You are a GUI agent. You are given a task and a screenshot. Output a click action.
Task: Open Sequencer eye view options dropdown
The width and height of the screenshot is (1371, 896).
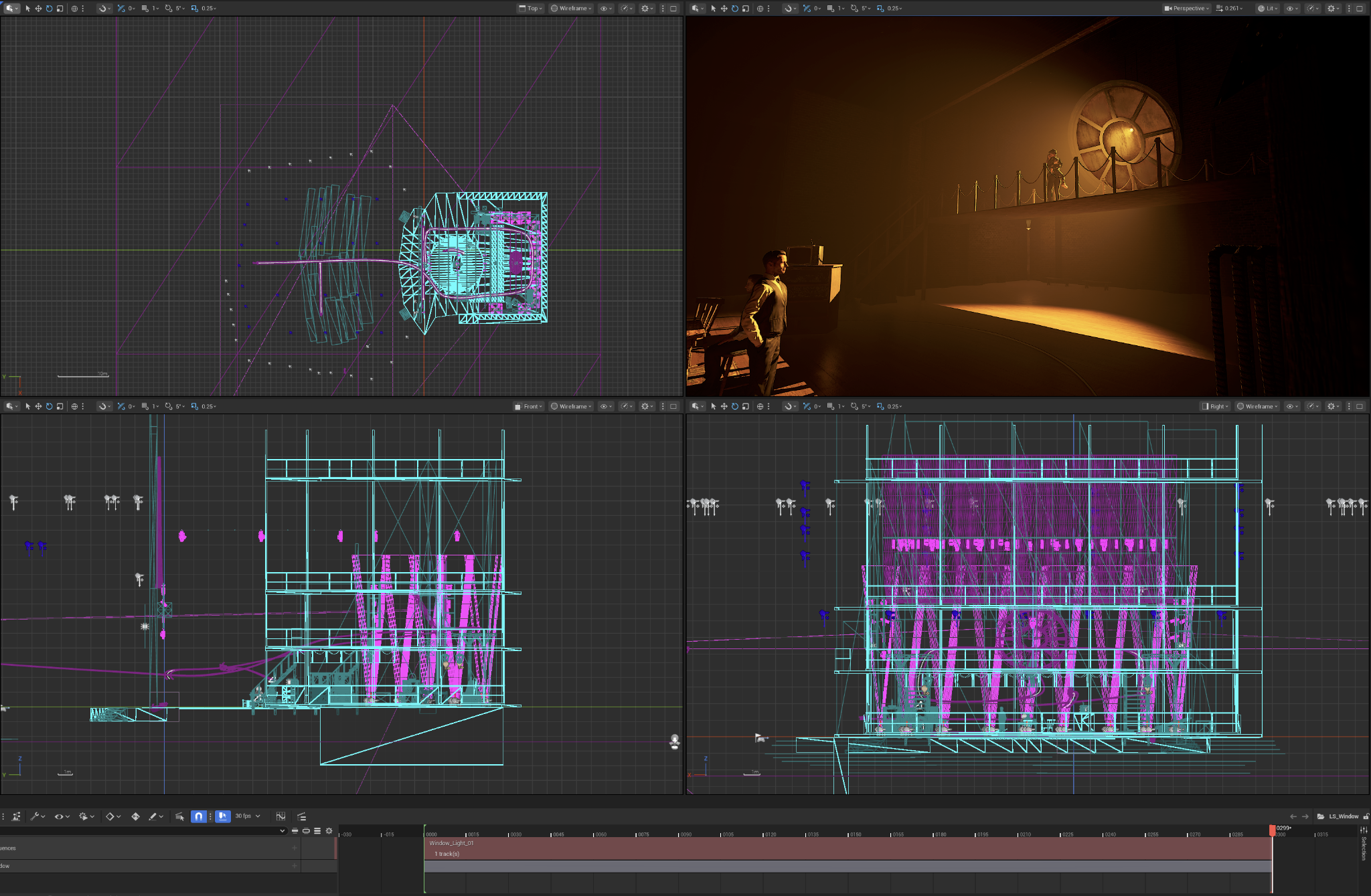point(62,816)
